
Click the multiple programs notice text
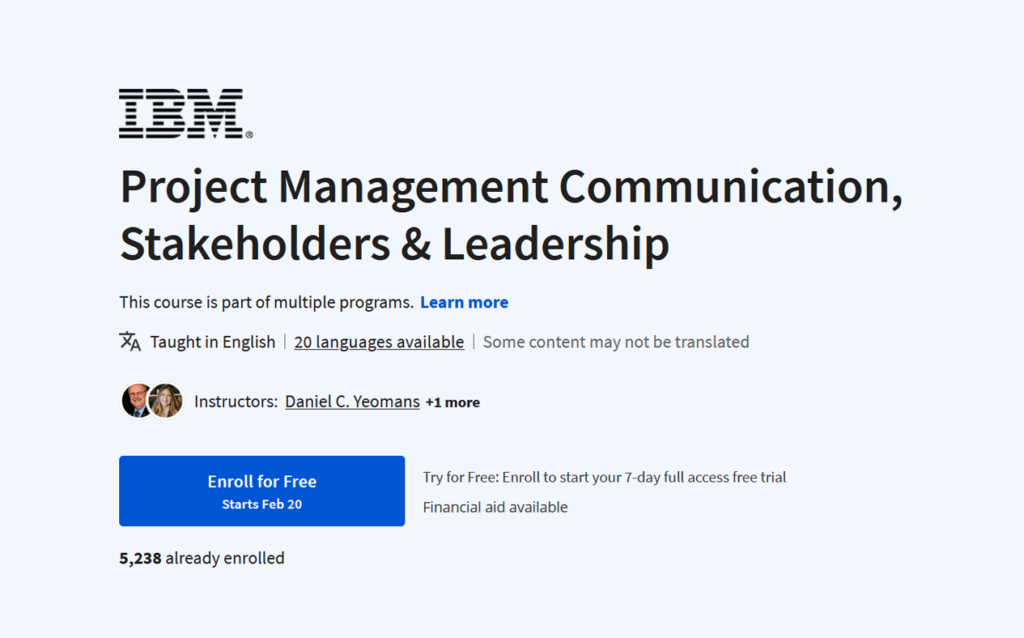tap(265, 302)
